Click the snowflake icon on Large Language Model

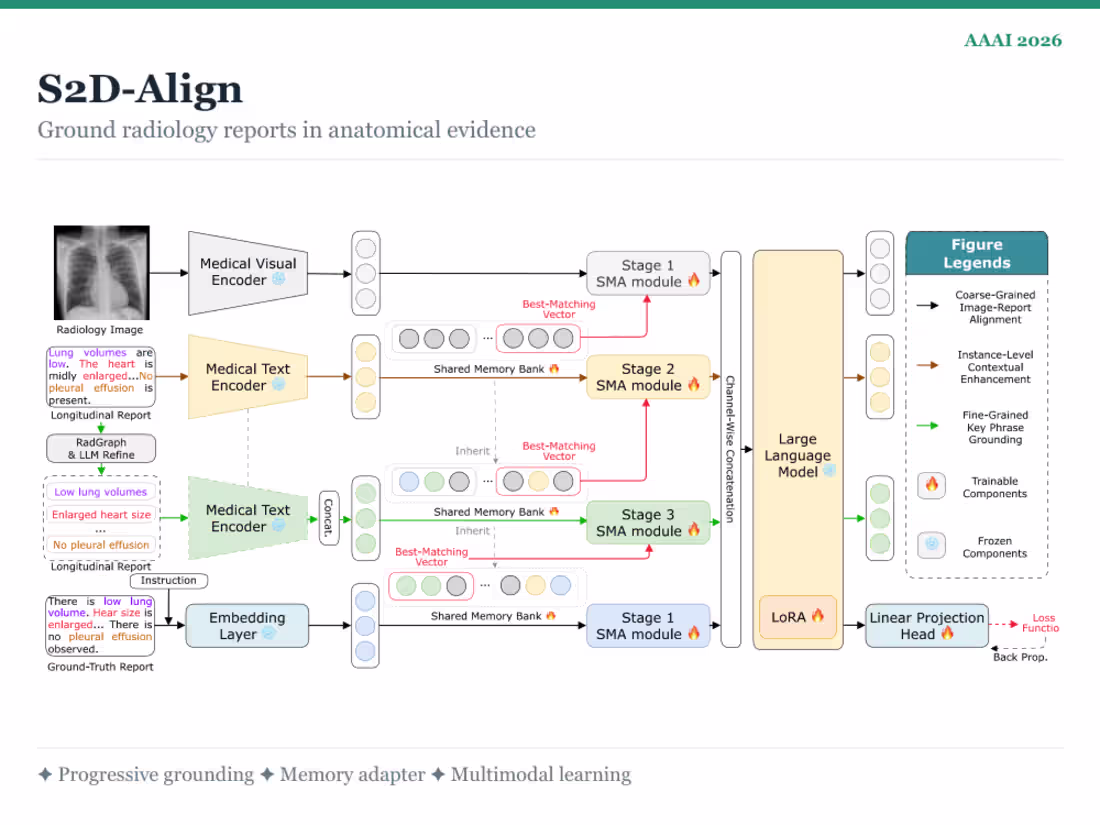[829, 471]
